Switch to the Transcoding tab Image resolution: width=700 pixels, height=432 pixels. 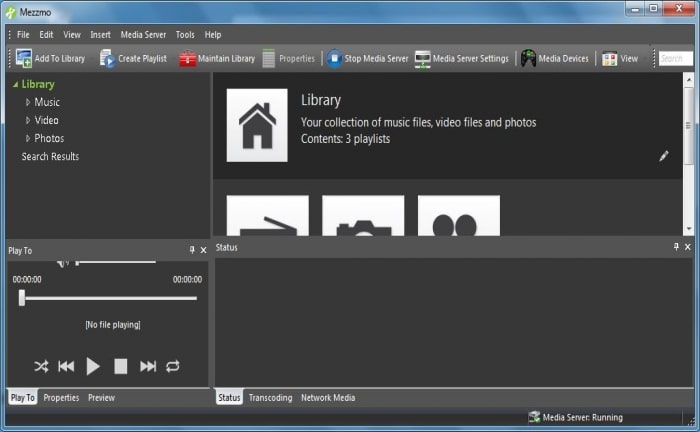point(271,398)
